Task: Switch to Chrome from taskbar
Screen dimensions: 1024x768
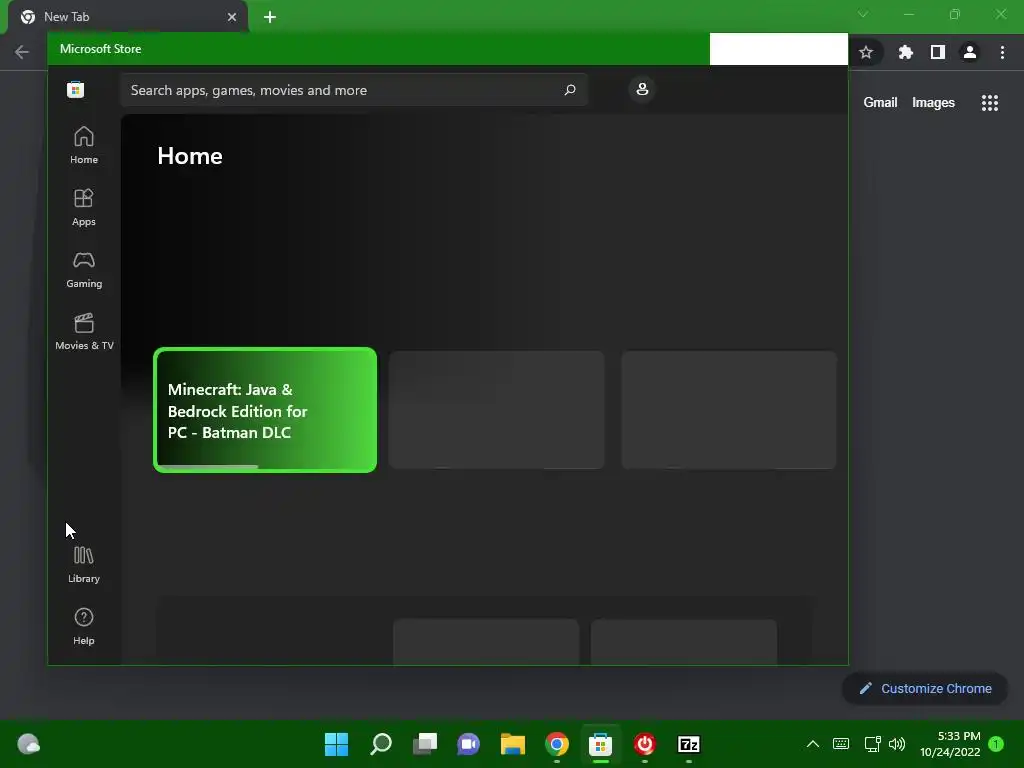Action: tap(556, 744)
